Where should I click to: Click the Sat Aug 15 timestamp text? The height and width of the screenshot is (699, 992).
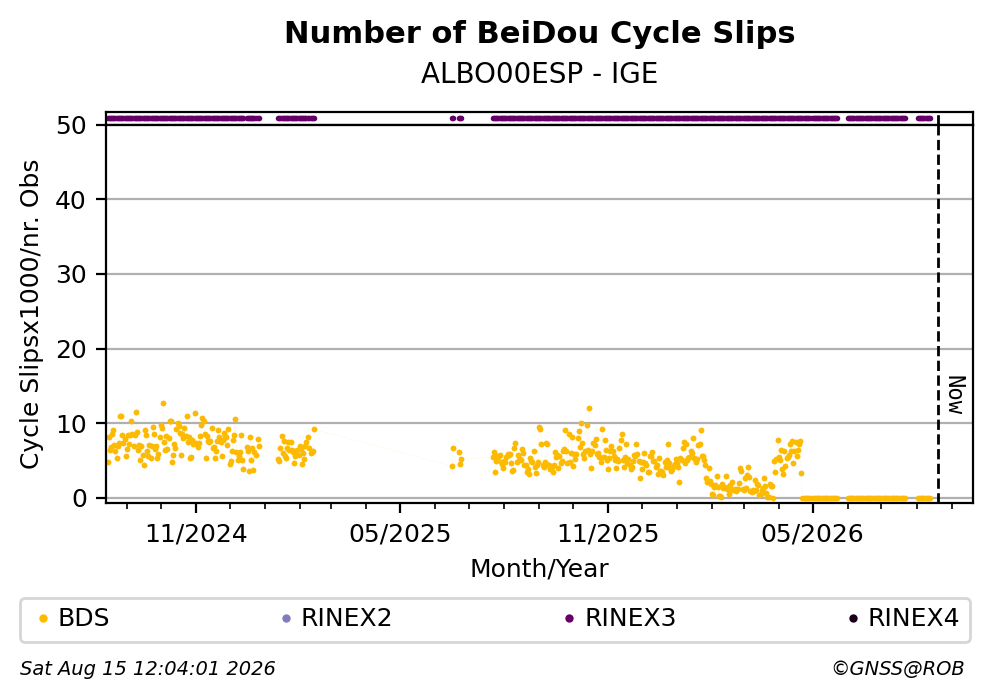pos(147,669)
